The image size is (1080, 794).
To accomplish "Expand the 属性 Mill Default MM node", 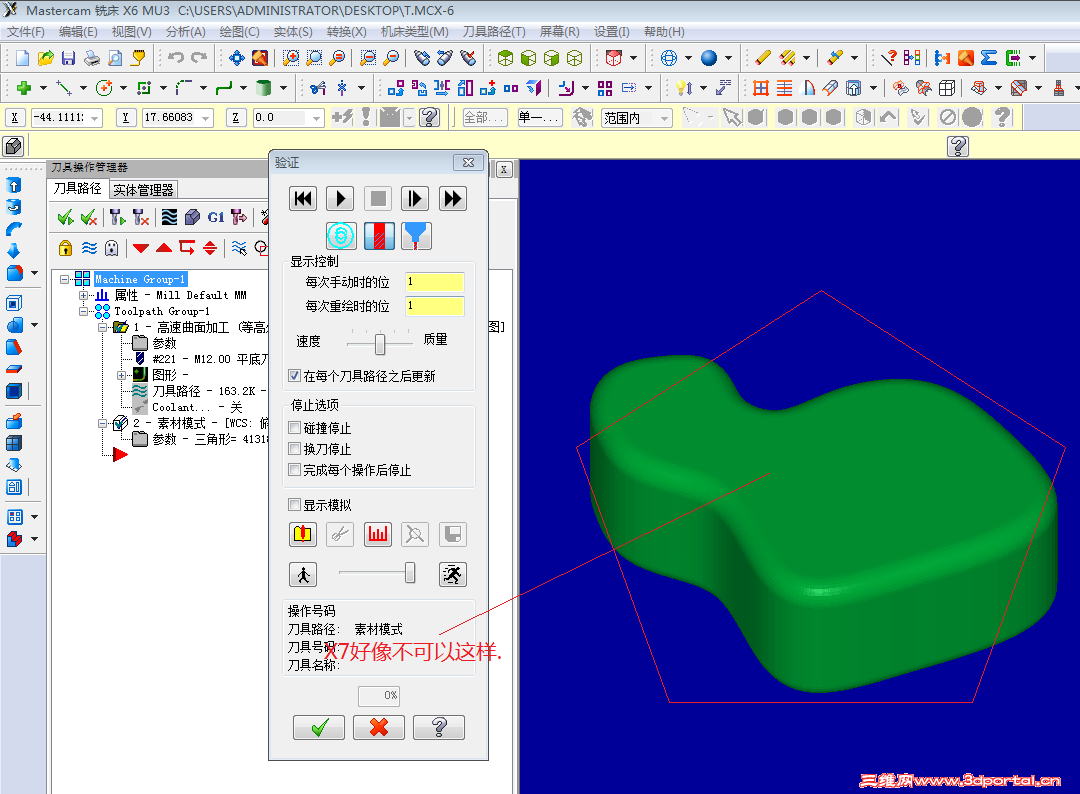I will (83, 295).
